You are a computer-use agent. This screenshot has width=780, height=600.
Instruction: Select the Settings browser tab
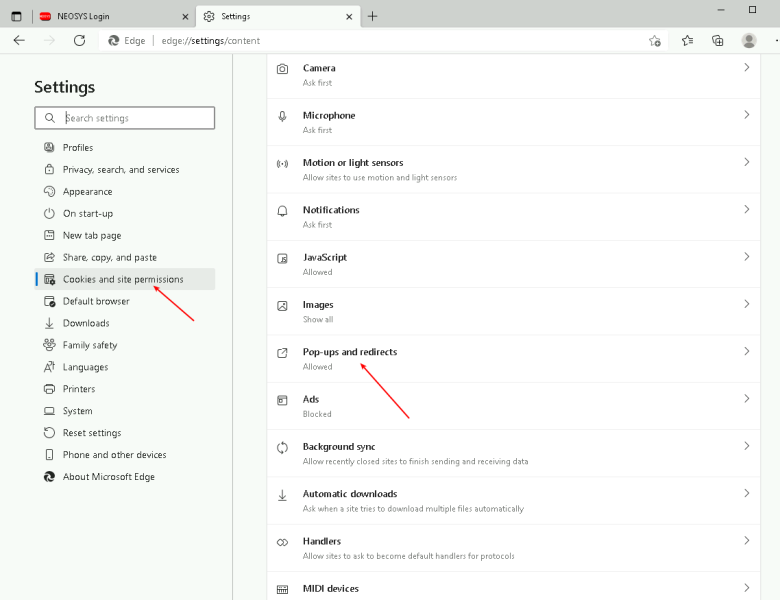point(279,16)
